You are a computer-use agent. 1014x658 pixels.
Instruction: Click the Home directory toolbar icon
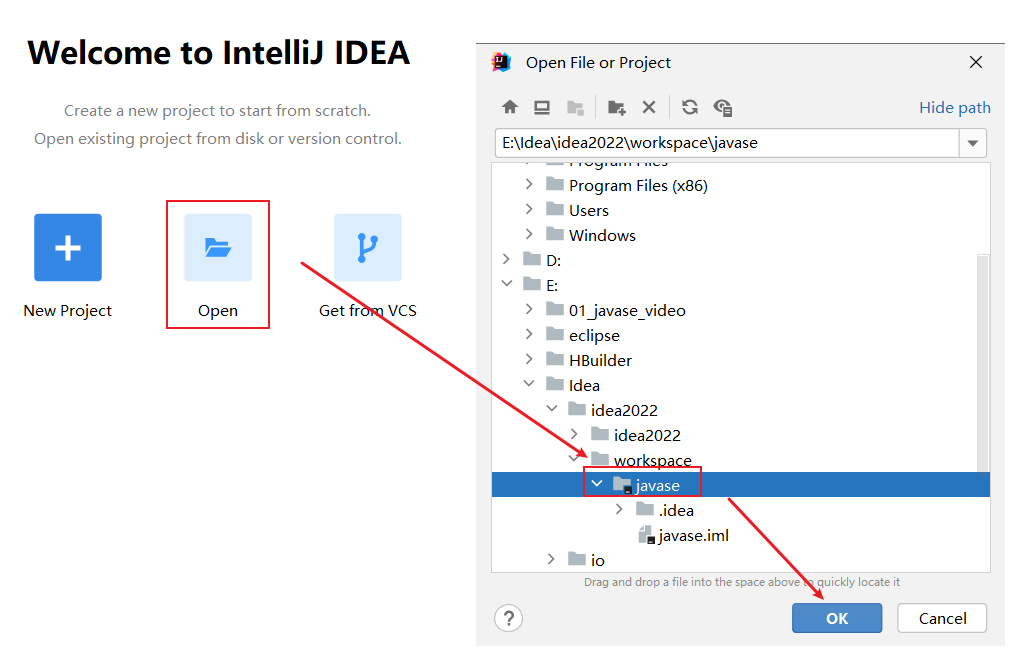click(x=510, y=107)
